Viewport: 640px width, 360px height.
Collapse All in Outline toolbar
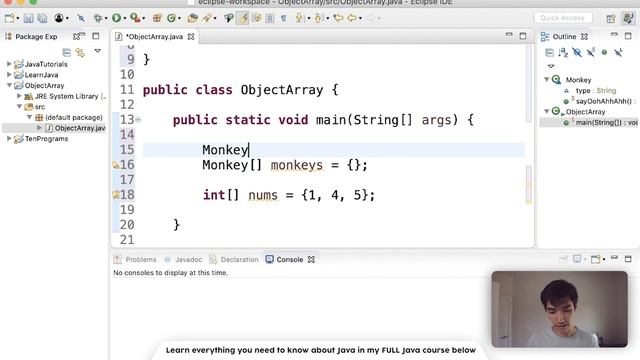[549, 53]
